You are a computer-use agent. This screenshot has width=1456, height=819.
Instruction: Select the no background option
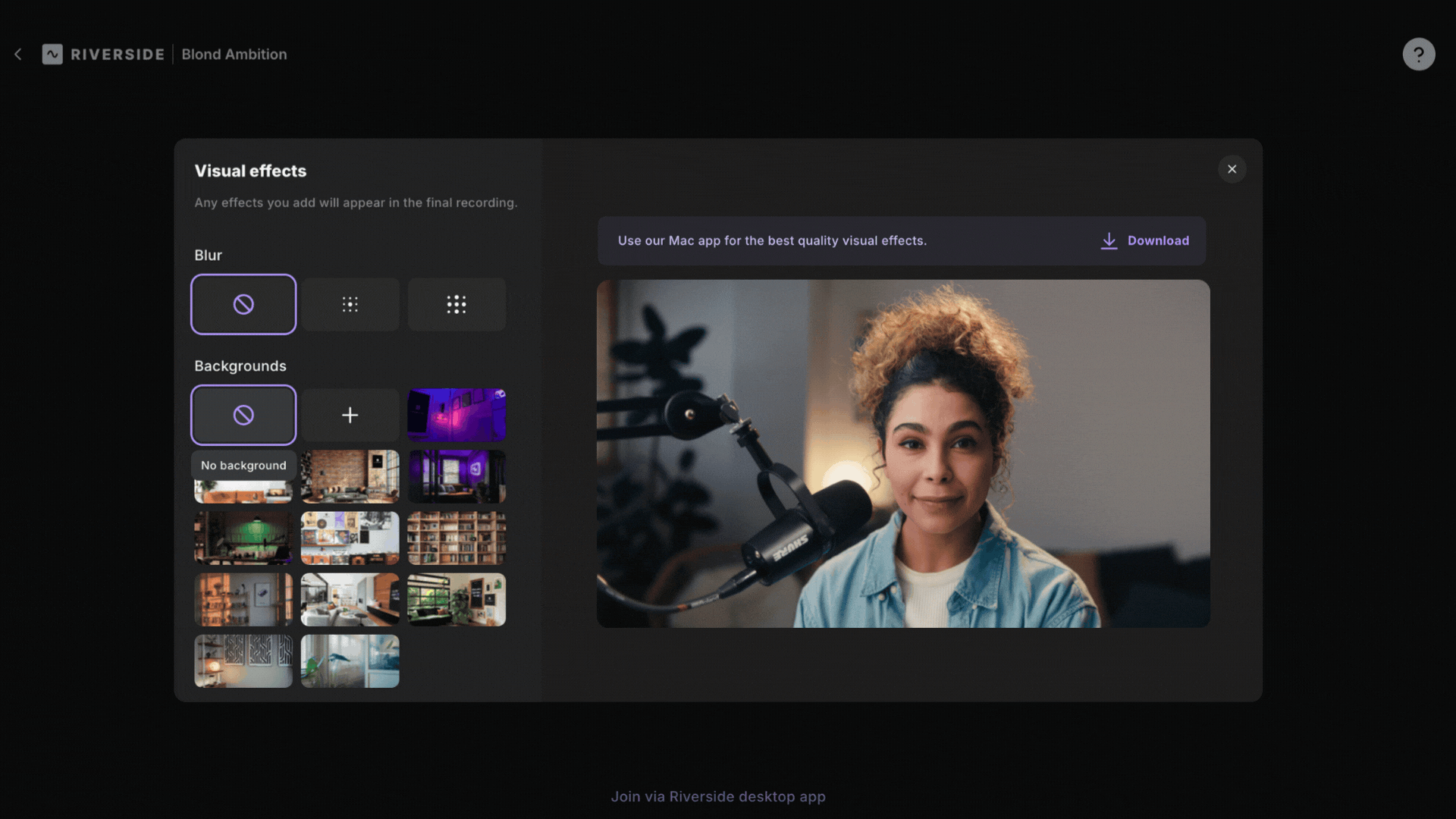[243, 415]
